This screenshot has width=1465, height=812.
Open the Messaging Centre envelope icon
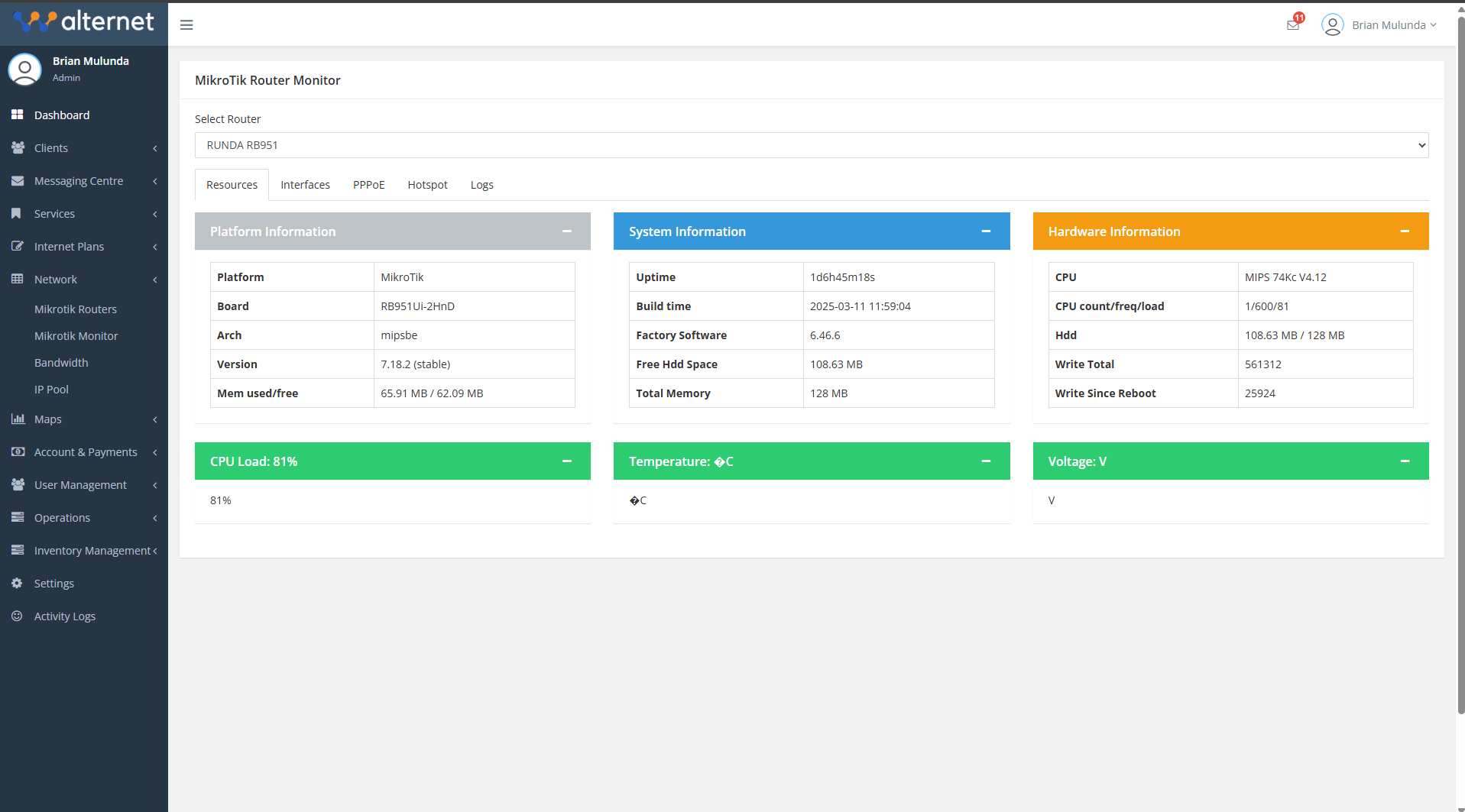tap(17, 180)
